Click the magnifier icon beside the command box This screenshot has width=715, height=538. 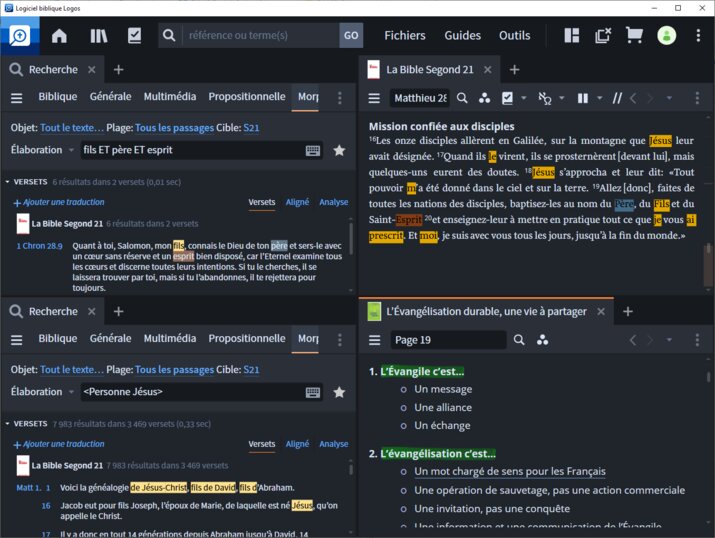click(169, 36)
